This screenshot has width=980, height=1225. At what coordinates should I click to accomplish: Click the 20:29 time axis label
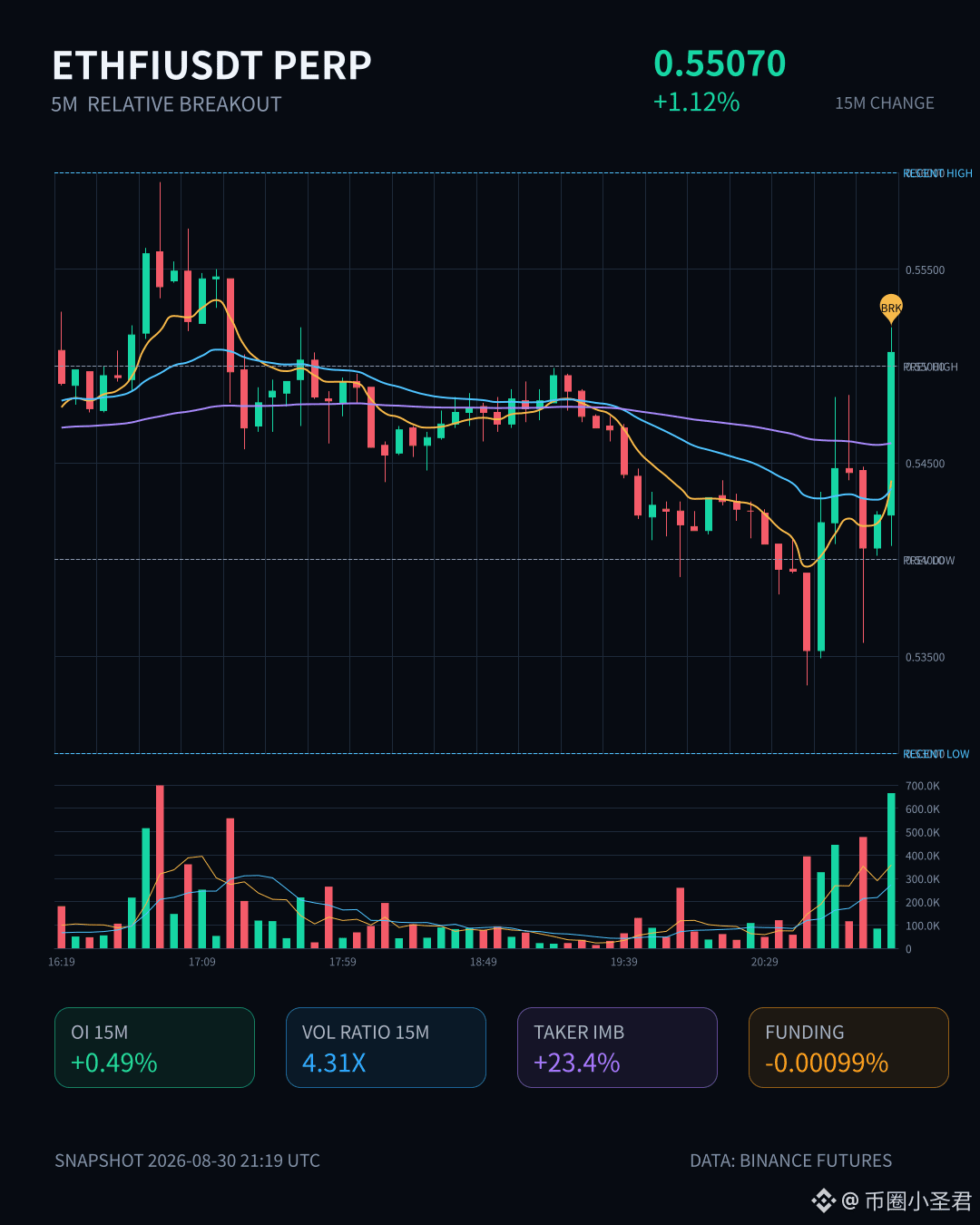pyautogui.click(x=765, y=962)
